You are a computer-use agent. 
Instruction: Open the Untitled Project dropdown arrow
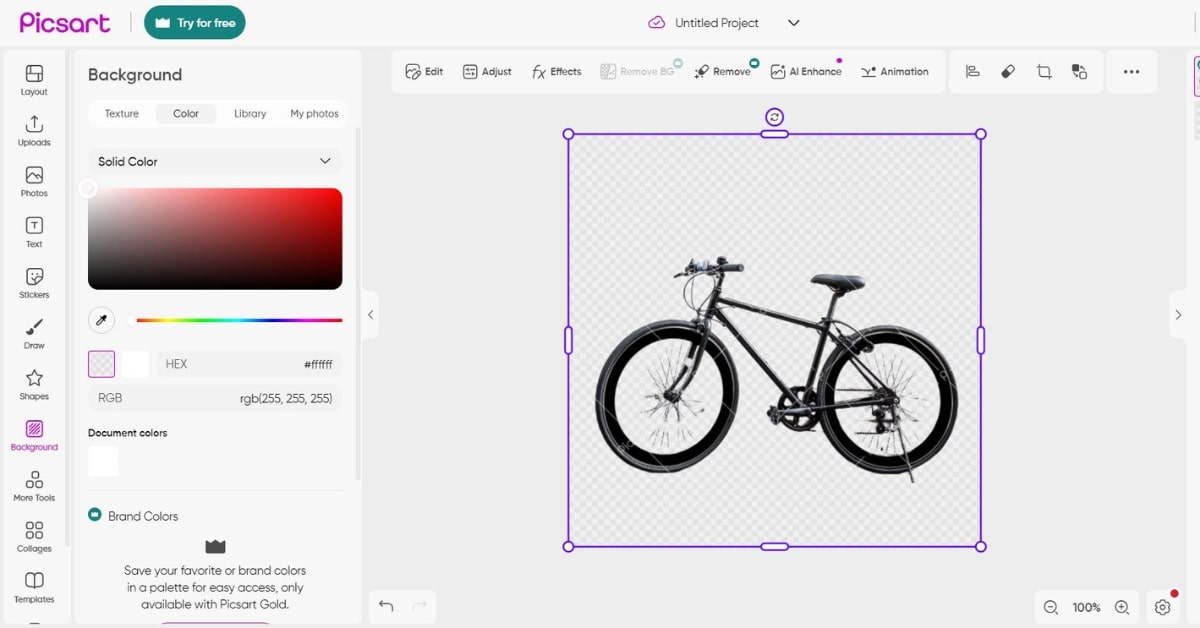794,22
